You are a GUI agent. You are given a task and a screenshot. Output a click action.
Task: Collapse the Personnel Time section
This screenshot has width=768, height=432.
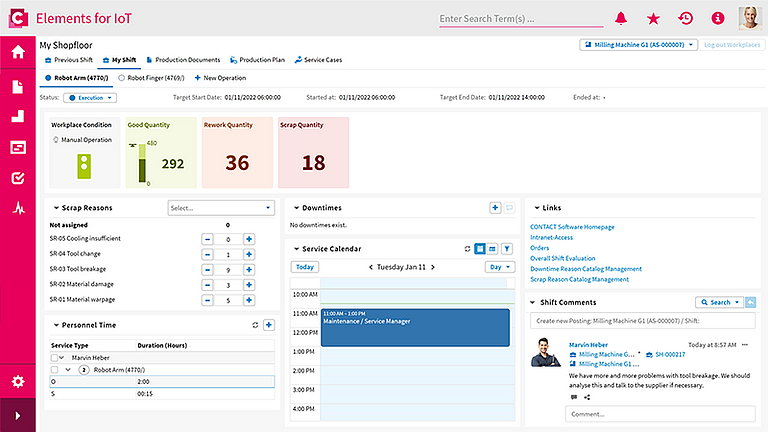click(56, 325)
